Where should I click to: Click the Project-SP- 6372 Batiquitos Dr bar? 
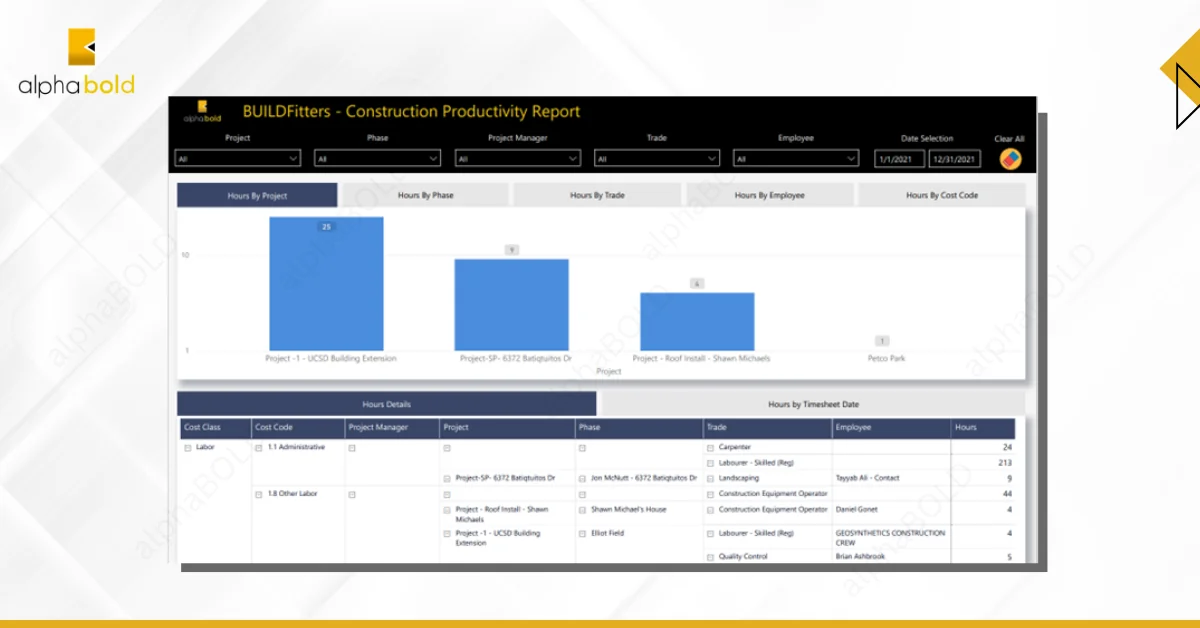512,305
